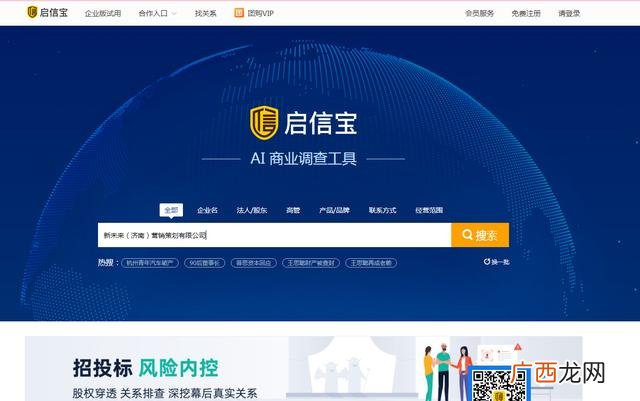This screenshot has width=640, height=401.
Task: Open the 招投标 风险内控 banner
Action: click(304, 368)
